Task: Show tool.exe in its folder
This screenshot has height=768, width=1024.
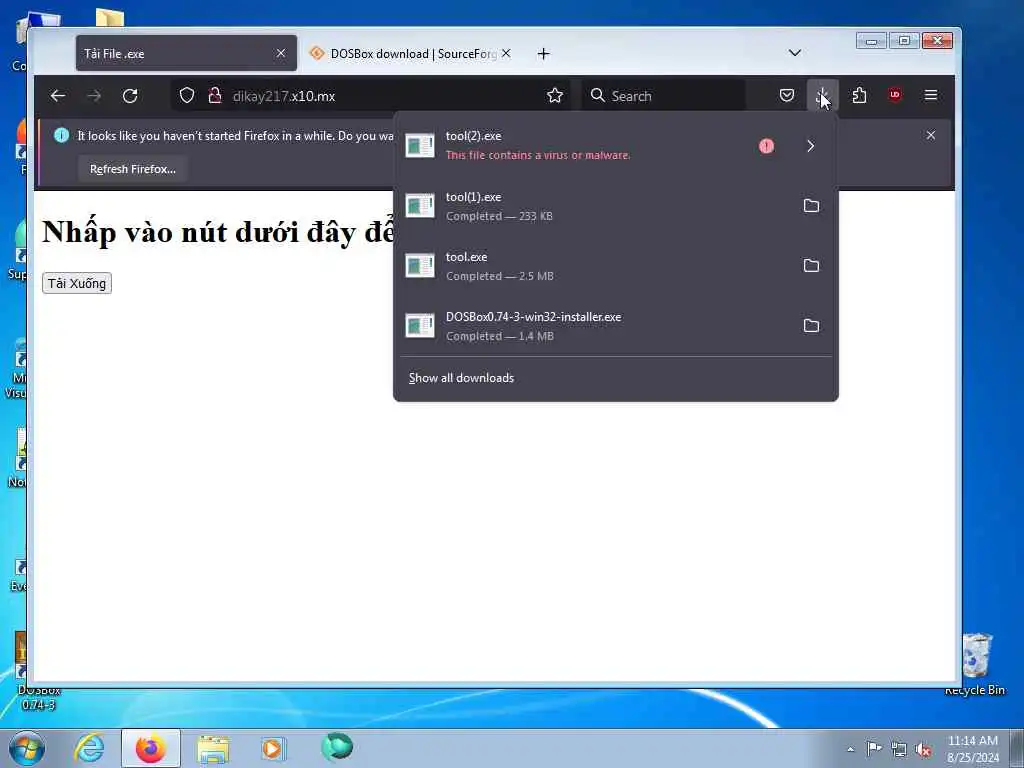Action: tap(811, 266)
